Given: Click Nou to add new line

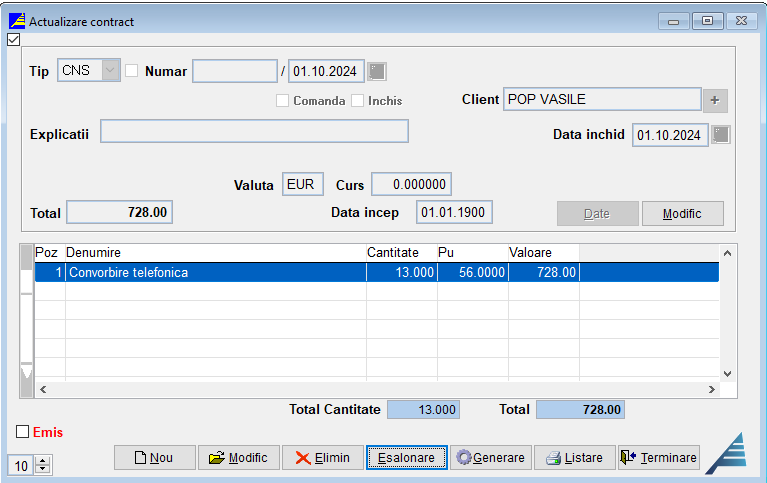Looking at the screenshot, I should click(x=154, y=458).
